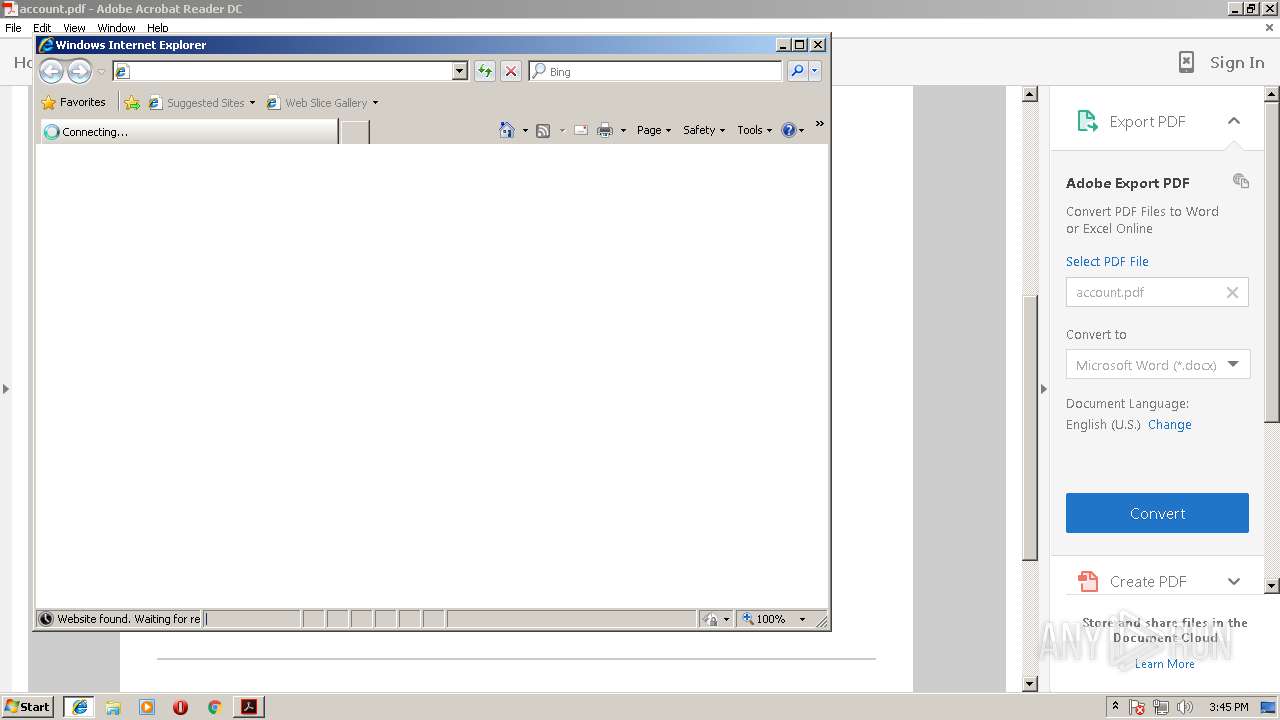Image resolution: width=1280 pixels, height=720 pixels.
Task: Collapse the right tools pane arrow
Action: tap(1044, 388)
